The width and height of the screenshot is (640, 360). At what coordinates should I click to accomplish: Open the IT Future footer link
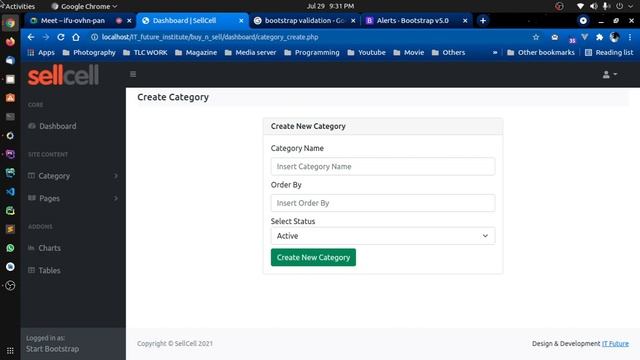click(x=615, y=344)
